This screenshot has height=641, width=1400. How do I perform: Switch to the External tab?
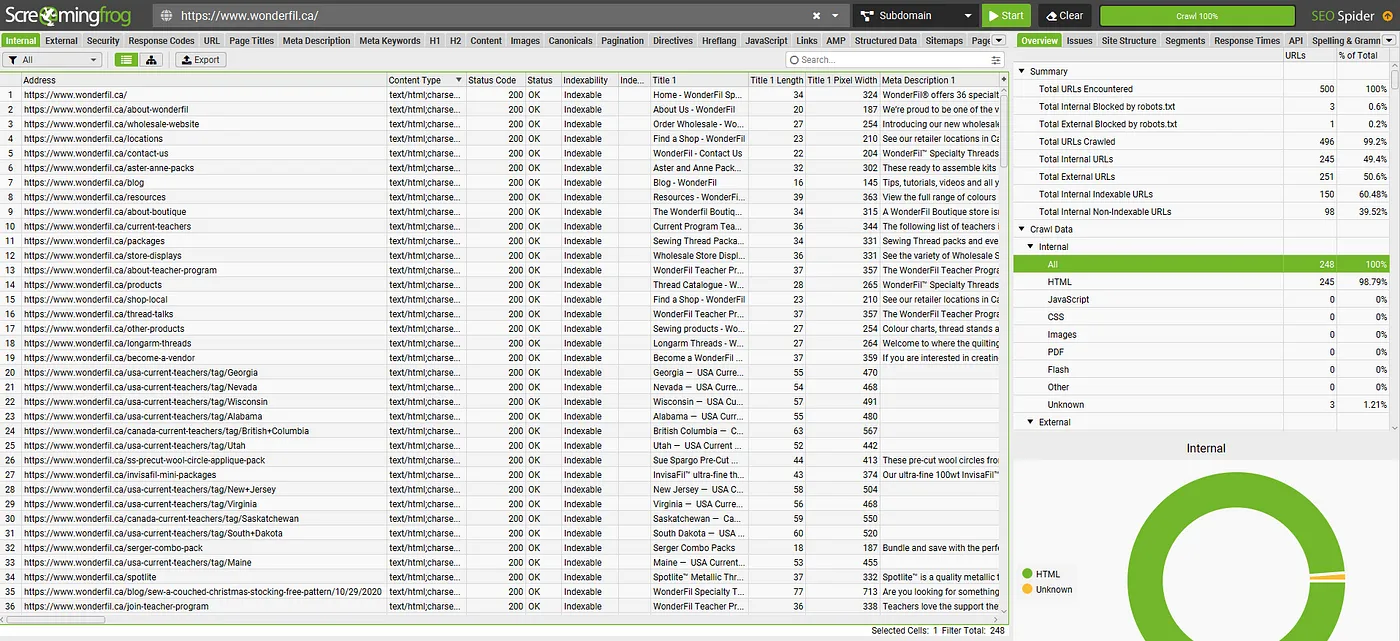[x=61, y=41]
